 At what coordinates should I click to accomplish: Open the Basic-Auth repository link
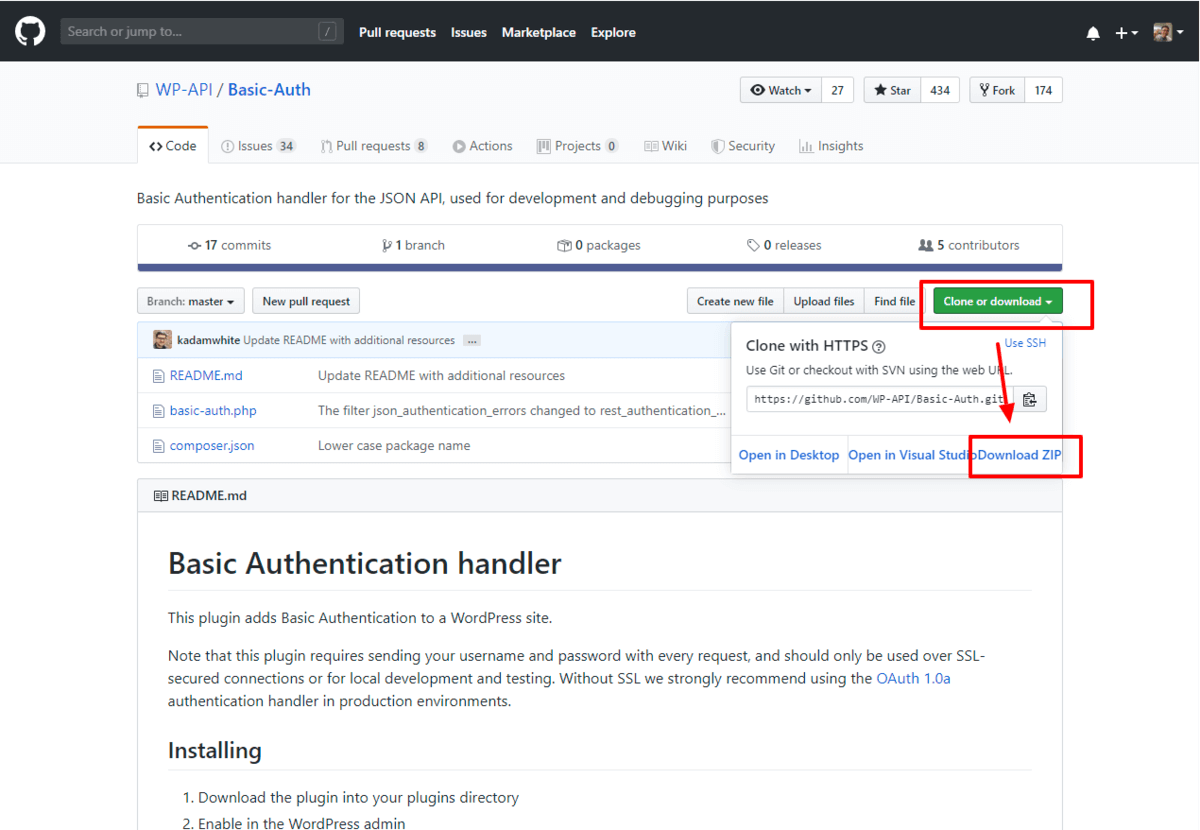[269, 90]
